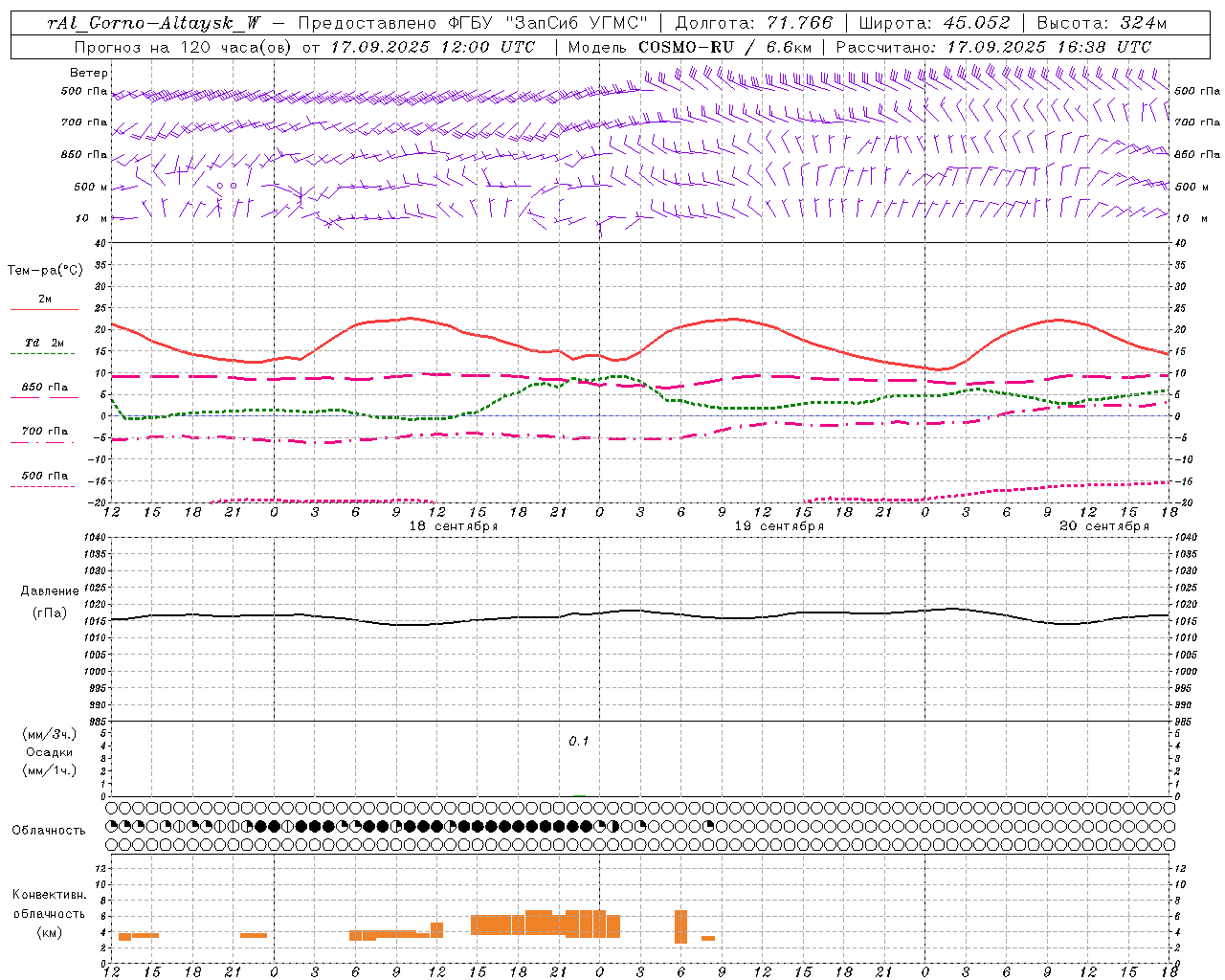Click the date label 18 сентября
Viewport: 1225px width, 980px height.
454,526
